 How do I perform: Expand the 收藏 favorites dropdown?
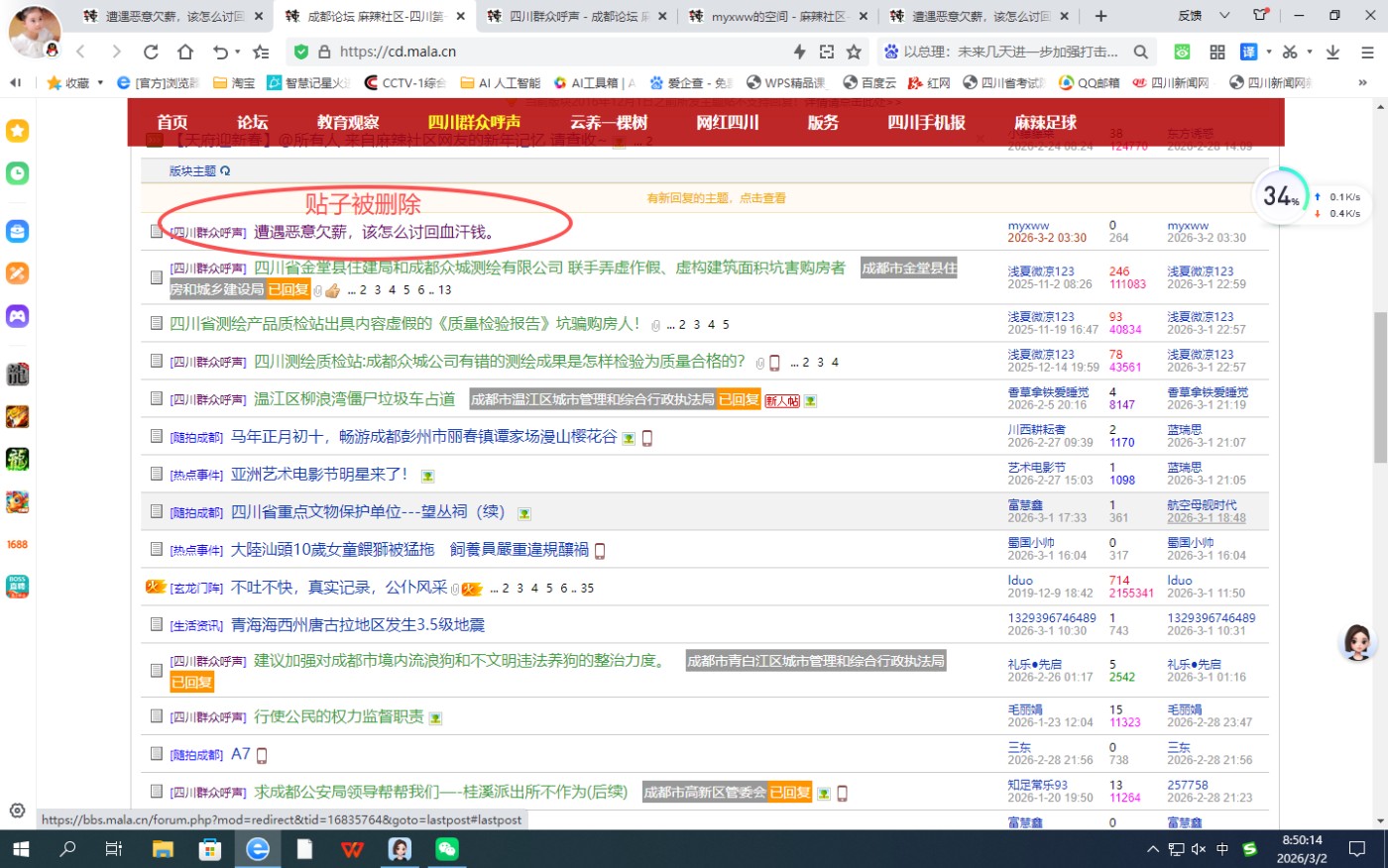click(x=100, y=83)
